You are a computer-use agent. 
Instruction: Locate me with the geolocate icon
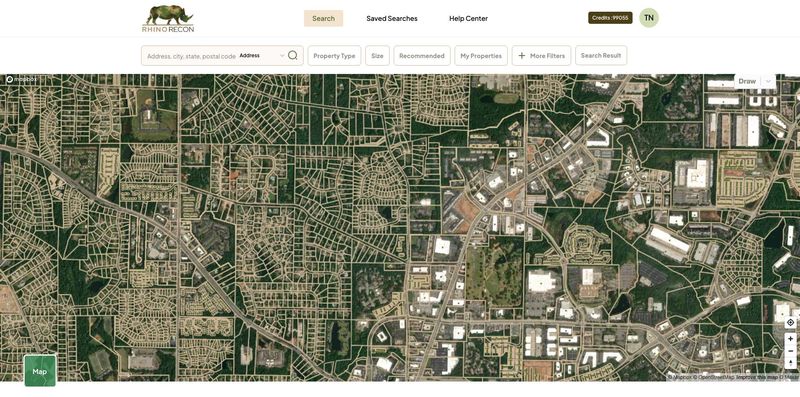(x=790, y=322)
